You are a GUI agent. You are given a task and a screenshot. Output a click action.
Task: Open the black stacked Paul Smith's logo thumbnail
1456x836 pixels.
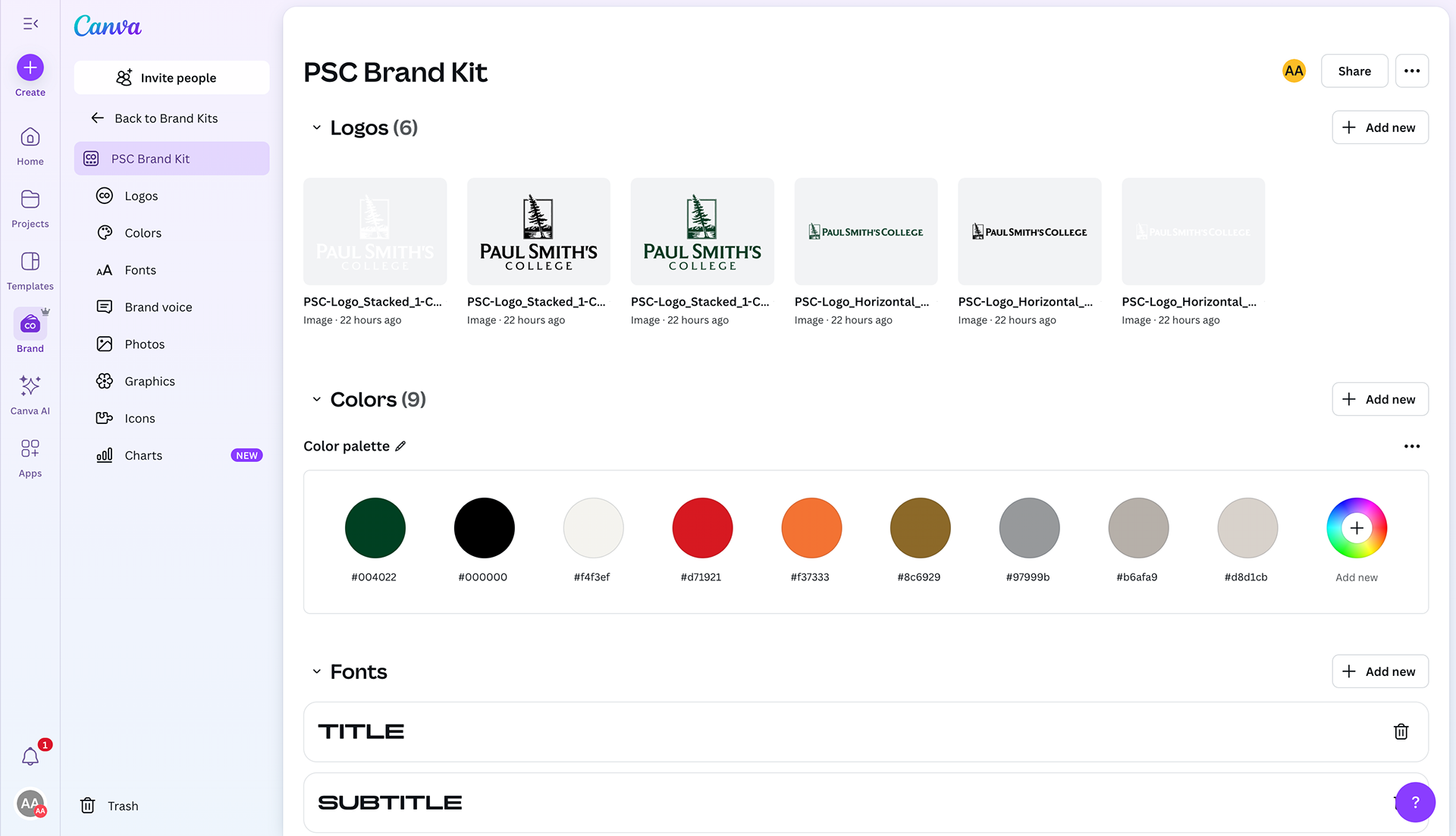pos(538,231)
